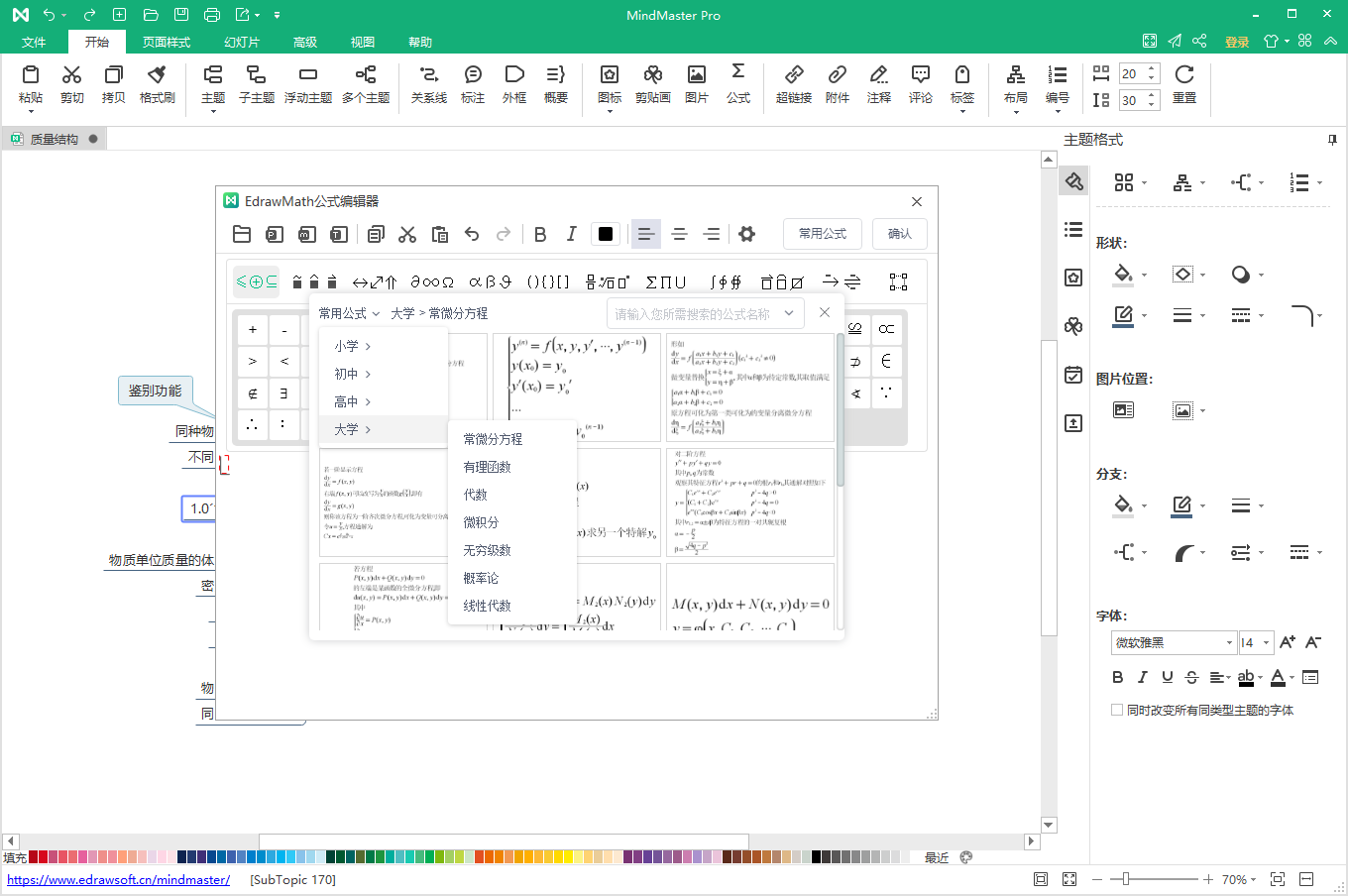Image resolution: width=1348 pixels, height=896 pixels.
Task: Open the zoom 70% dropdown
Action: 1253,879
